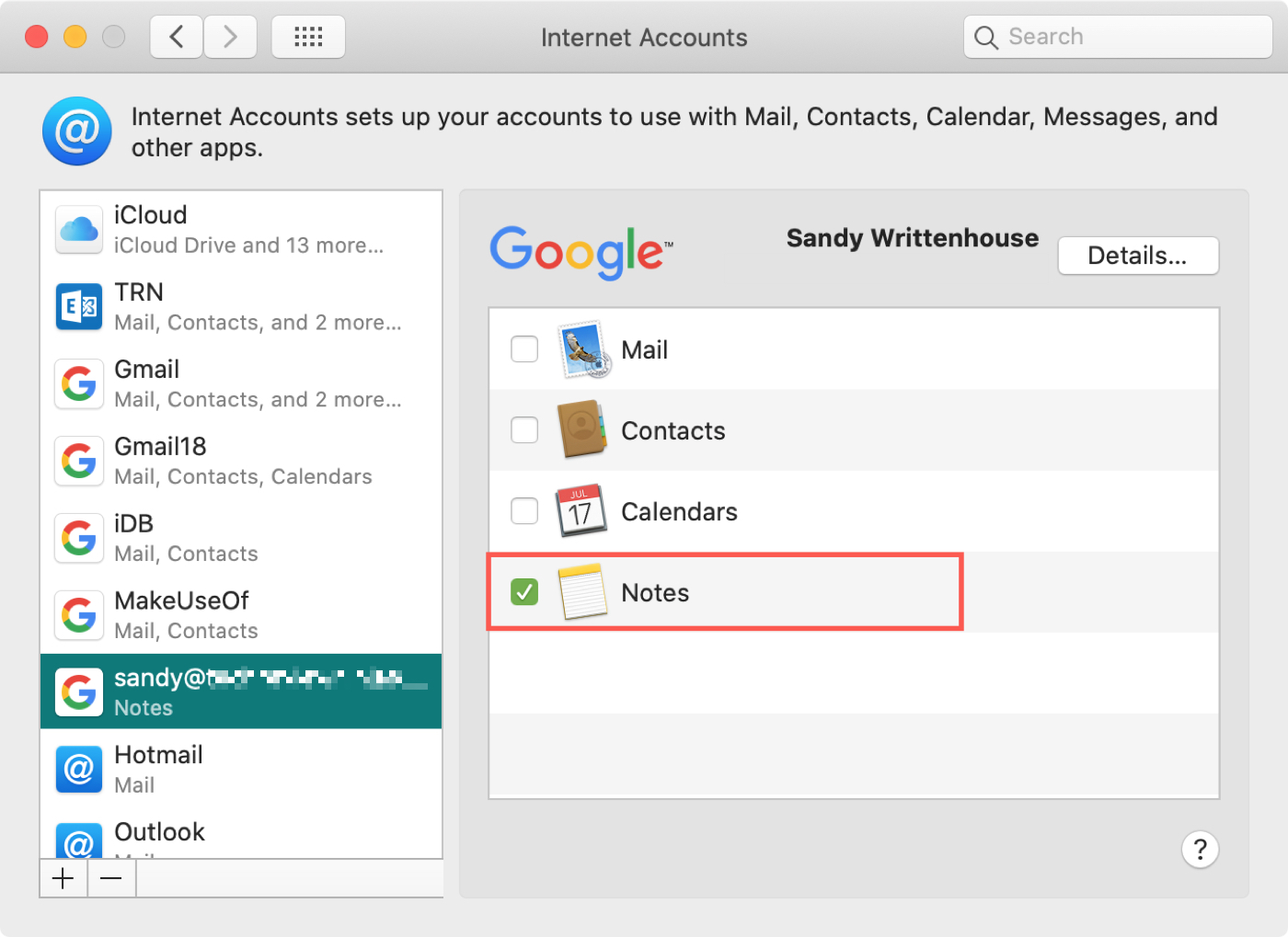Select the iDB account name
Viewport: 1288px width, 937px height.
(133, 524)
